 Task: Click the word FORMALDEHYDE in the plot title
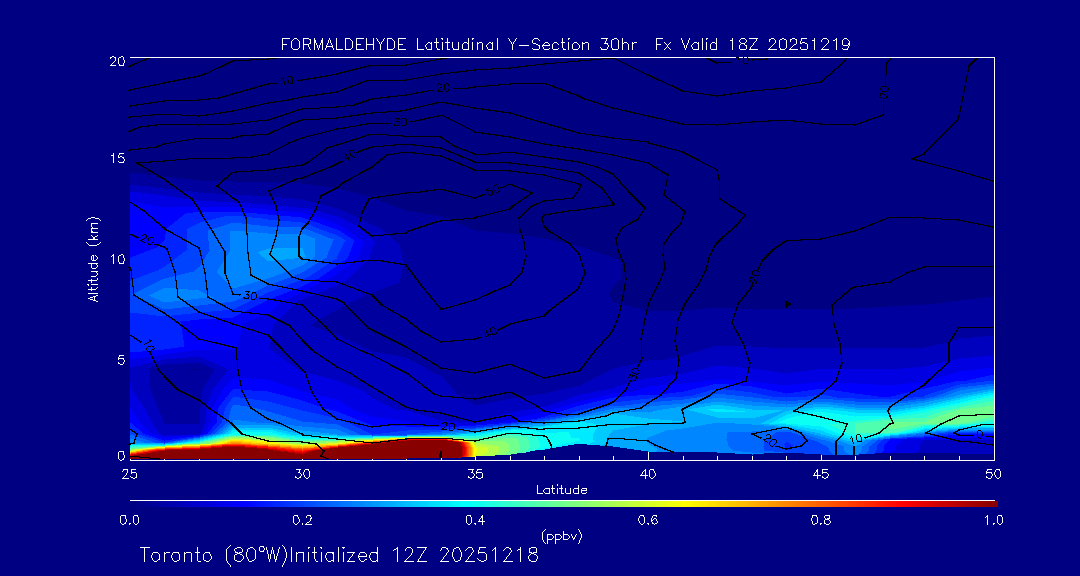pos(345,45)
